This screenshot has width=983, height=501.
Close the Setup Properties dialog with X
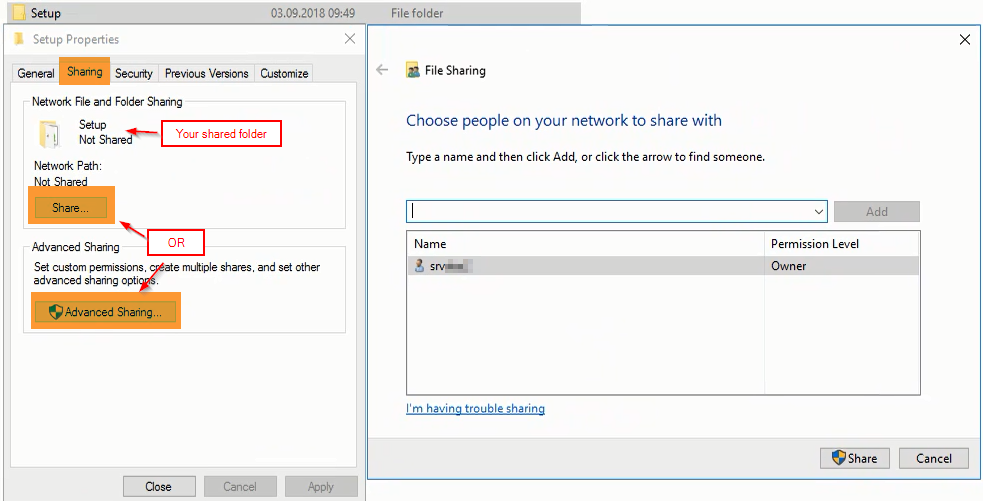pyautogui.click(x=350, y=39)
